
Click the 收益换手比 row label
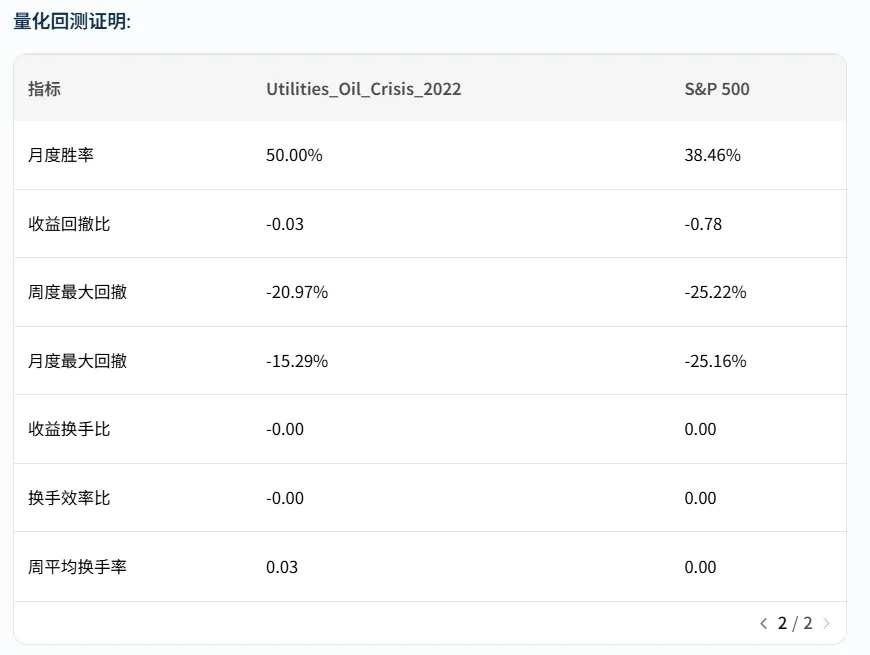pyautogui.click(x=69, y=429)
